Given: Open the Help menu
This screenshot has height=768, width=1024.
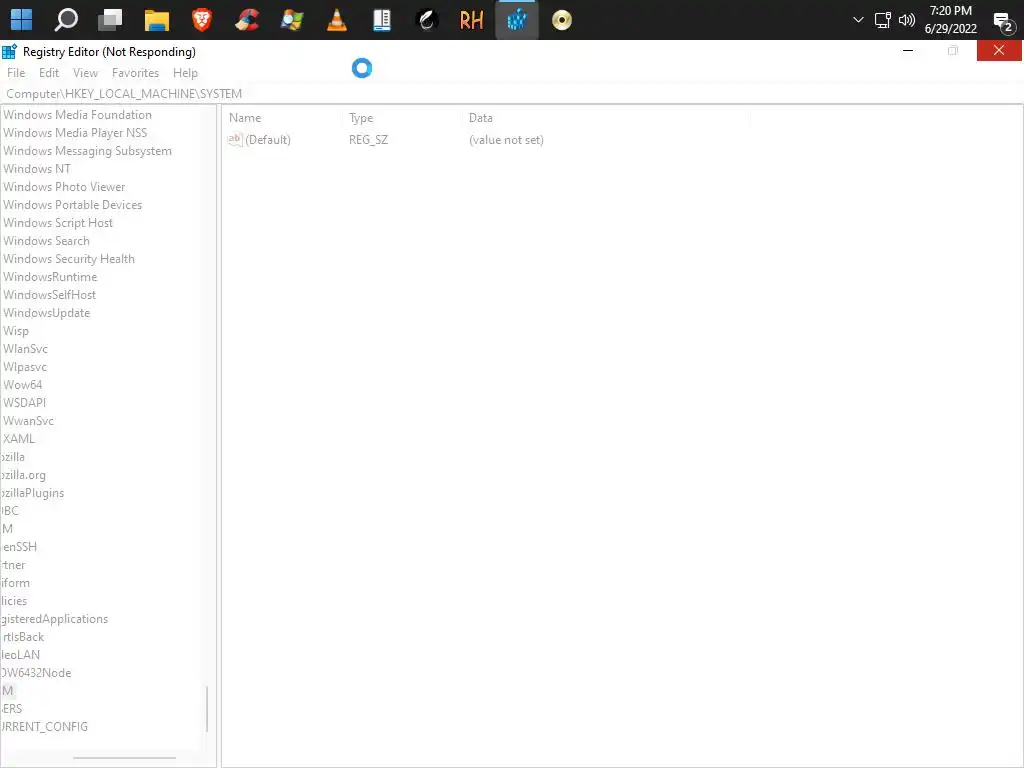Looking at the screenshot, I should [x=185, y=73].
